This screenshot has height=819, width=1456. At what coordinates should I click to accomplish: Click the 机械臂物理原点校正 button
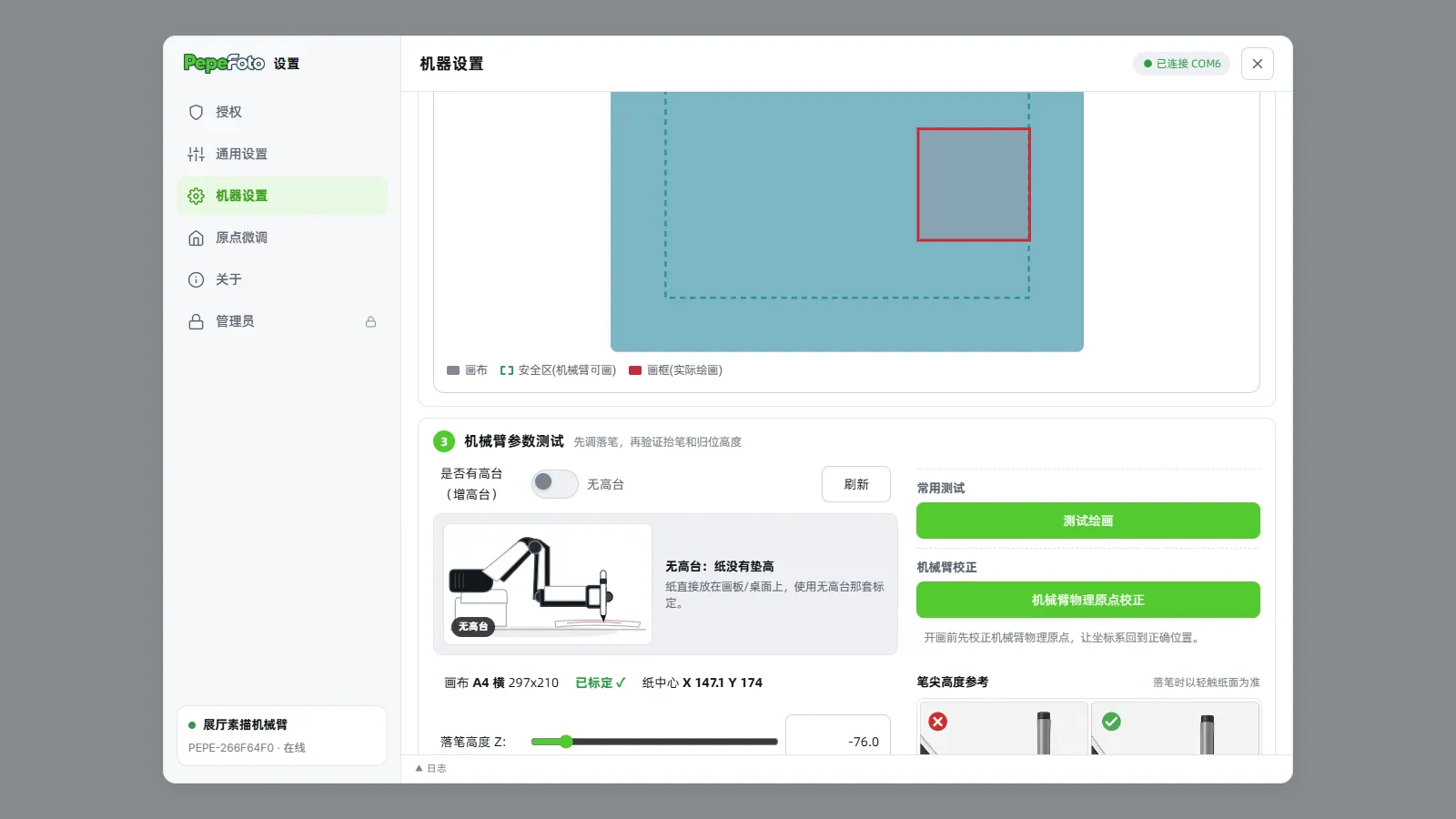(1088, 600)
